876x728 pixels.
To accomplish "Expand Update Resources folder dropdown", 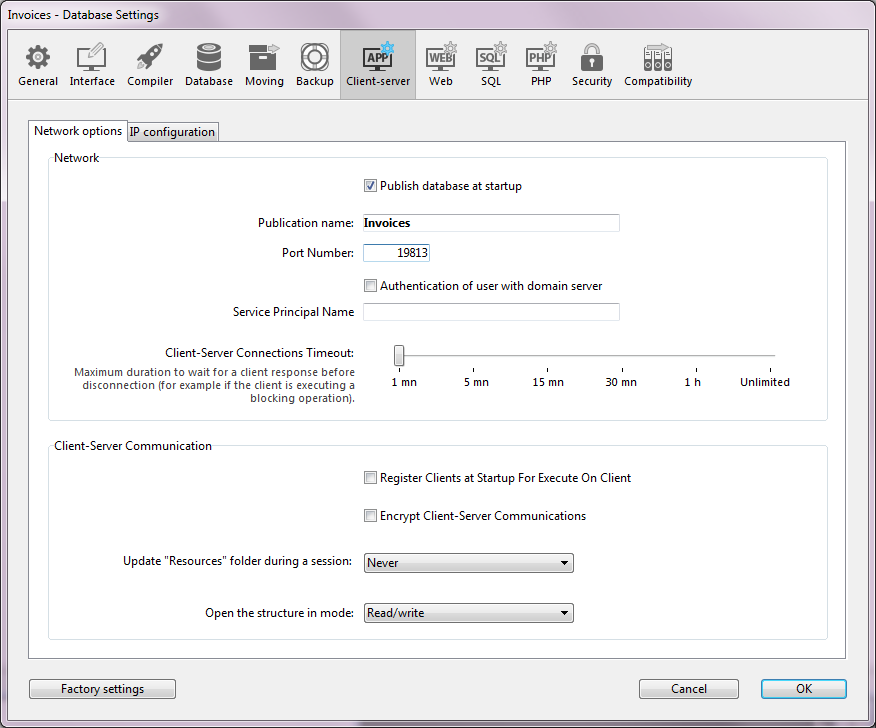I will tap(468, 563).
